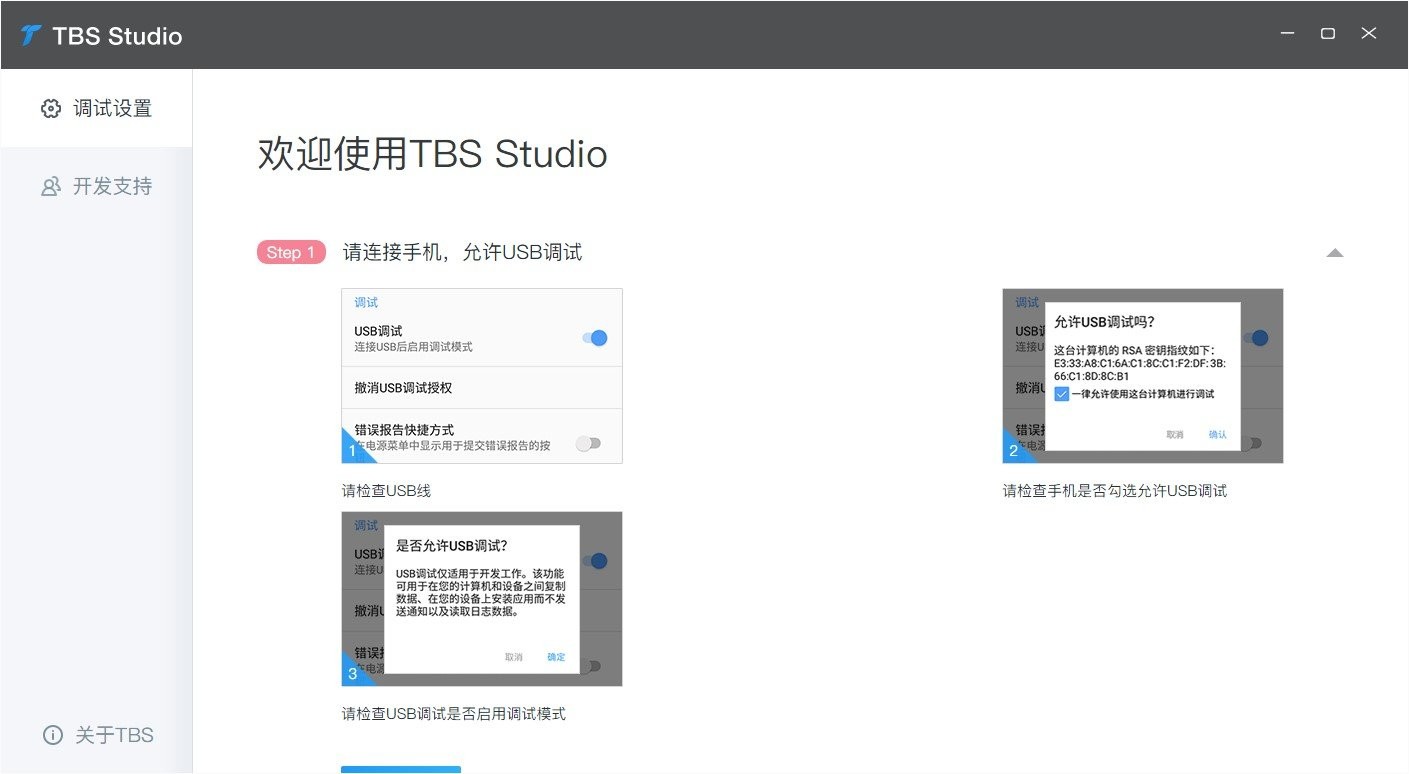
Task: Click the numbered blue corner marker on screenshot 1
Action: [x=352, y=450]
